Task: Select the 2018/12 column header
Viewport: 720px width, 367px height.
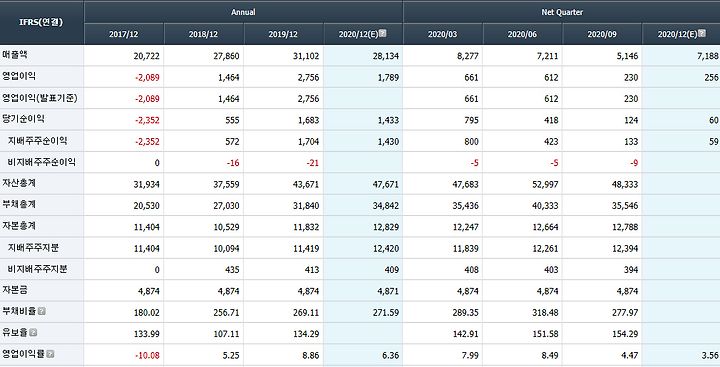Action: click(203, 34)
